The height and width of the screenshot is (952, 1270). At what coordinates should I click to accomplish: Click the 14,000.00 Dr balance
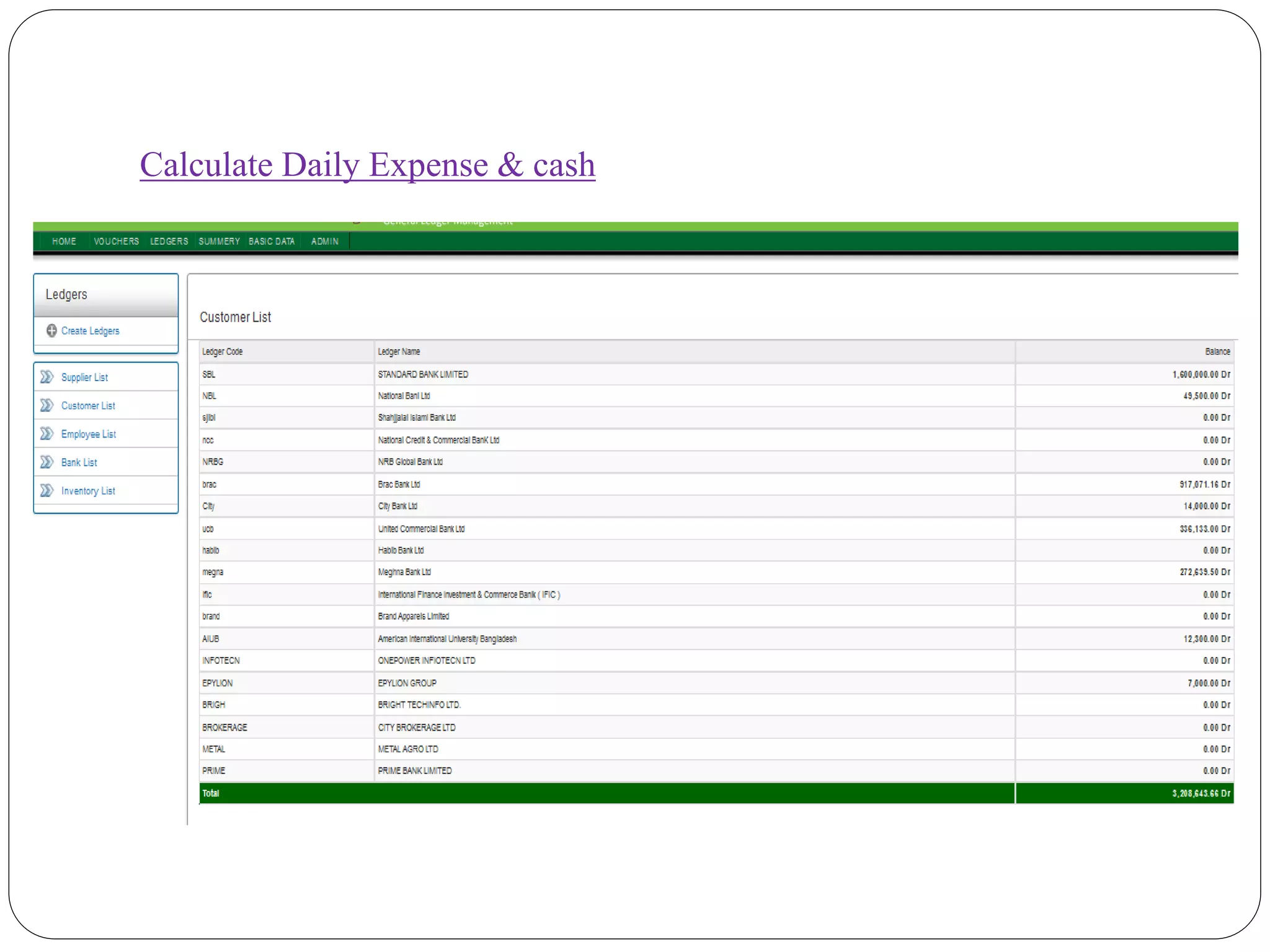[1207, 506]
